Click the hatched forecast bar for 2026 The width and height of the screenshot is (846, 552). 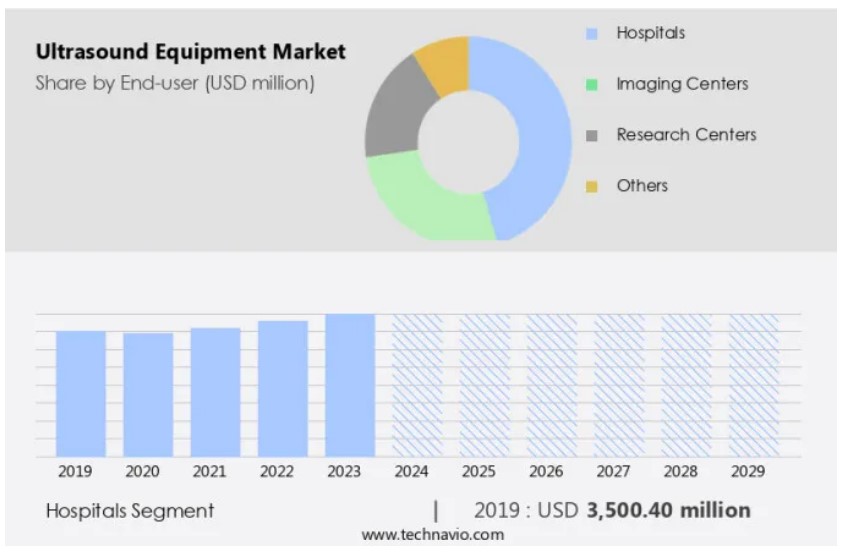(552, 385)
